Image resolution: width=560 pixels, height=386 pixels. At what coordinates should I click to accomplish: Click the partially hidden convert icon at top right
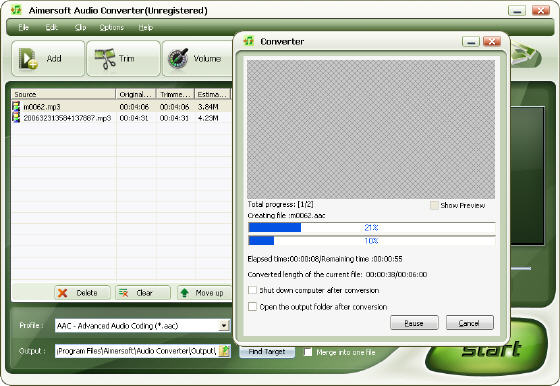point(526,57)
